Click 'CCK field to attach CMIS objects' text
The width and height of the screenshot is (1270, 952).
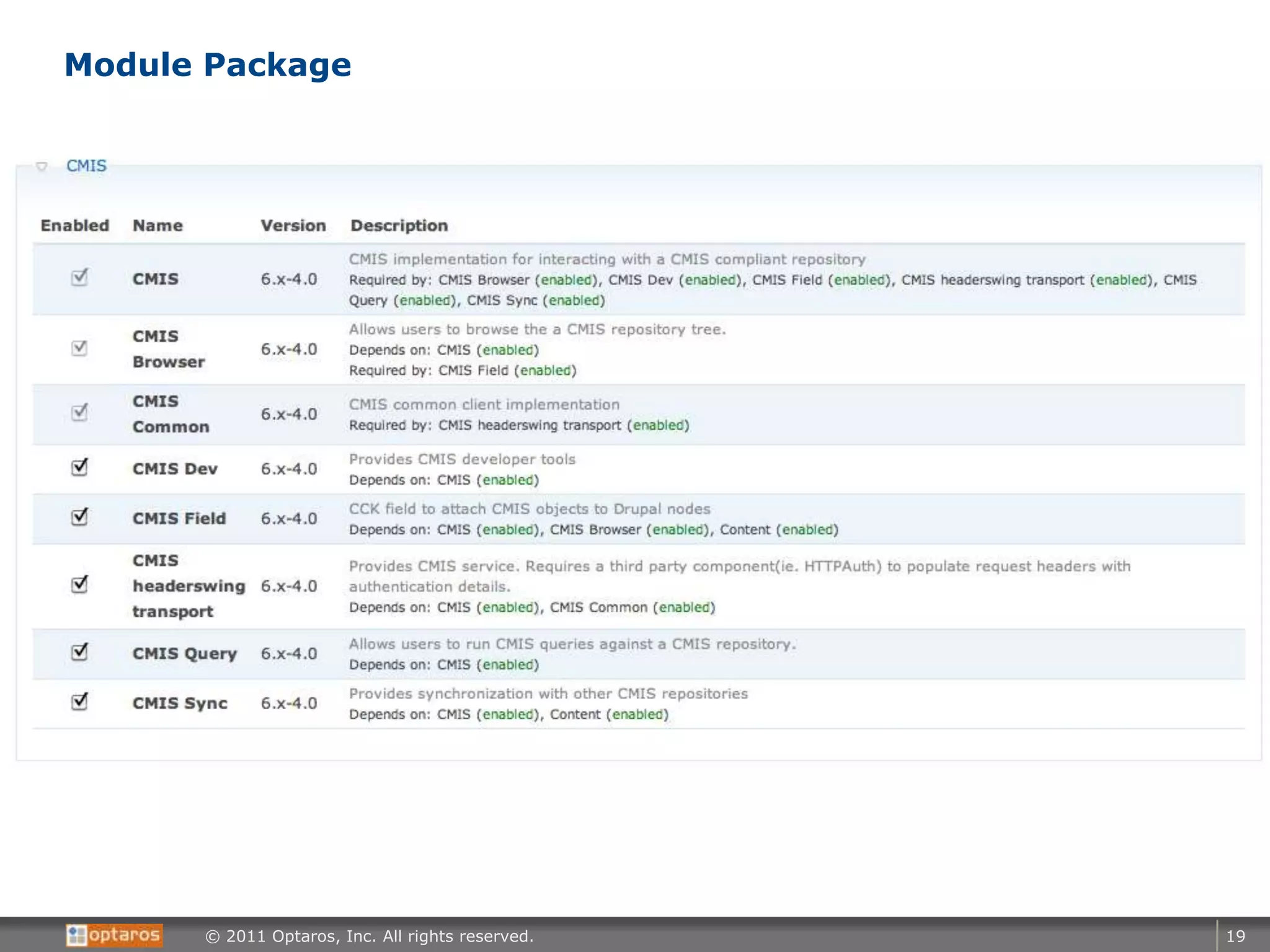click(x=530, y=509)
